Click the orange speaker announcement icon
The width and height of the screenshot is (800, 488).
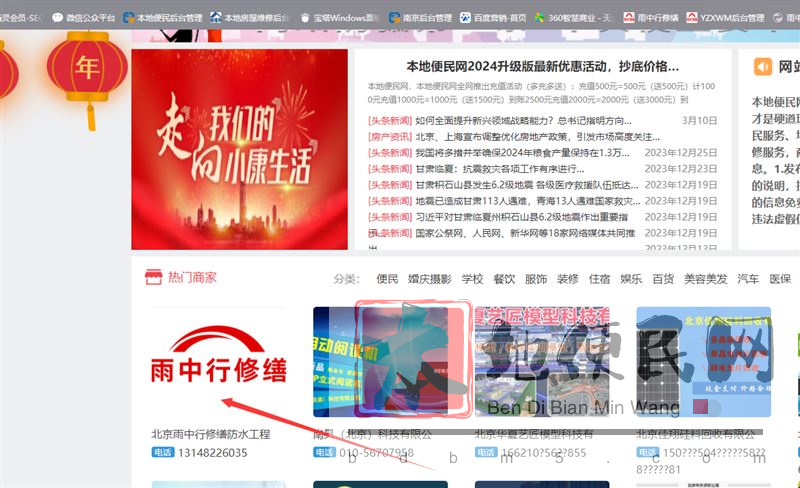pyautogui.click(x=763, y=66)
